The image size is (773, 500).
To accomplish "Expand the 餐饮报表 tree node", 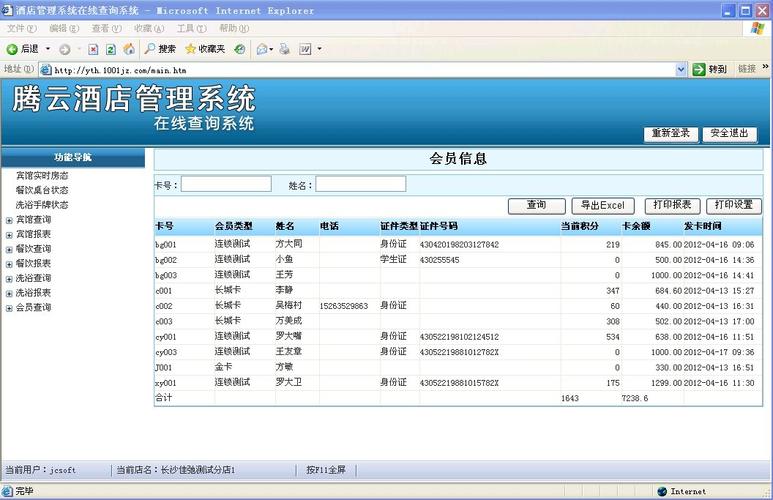I will pyautogui.click(x=9, y=264).
